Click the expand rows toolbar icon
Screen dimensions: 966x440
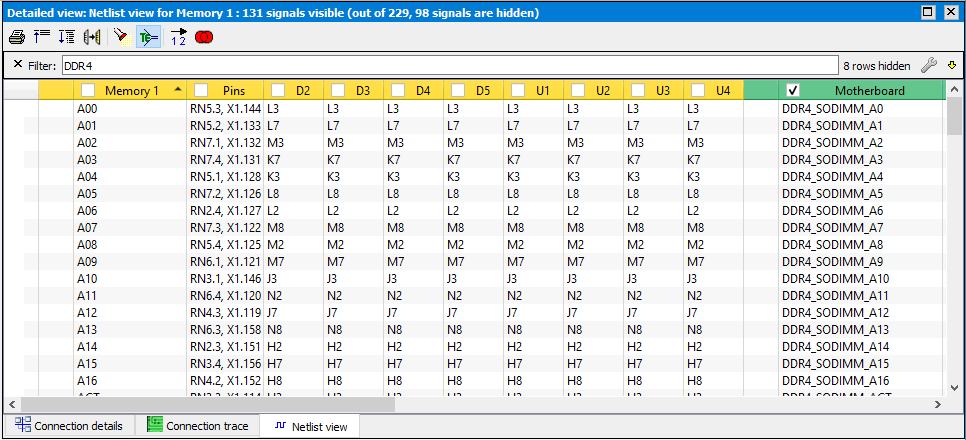(x=67, y=37)
